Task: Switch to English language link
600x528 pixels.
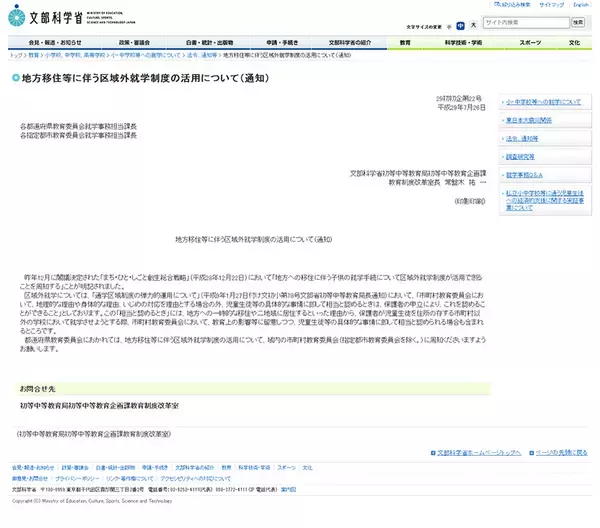Action: click(x=582, y=5)
